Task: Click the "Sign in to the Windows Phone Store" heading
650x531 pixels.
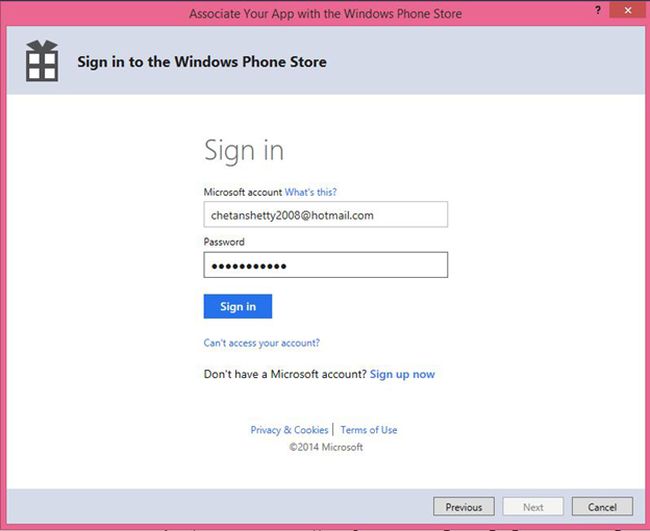Action: (202, 62)
